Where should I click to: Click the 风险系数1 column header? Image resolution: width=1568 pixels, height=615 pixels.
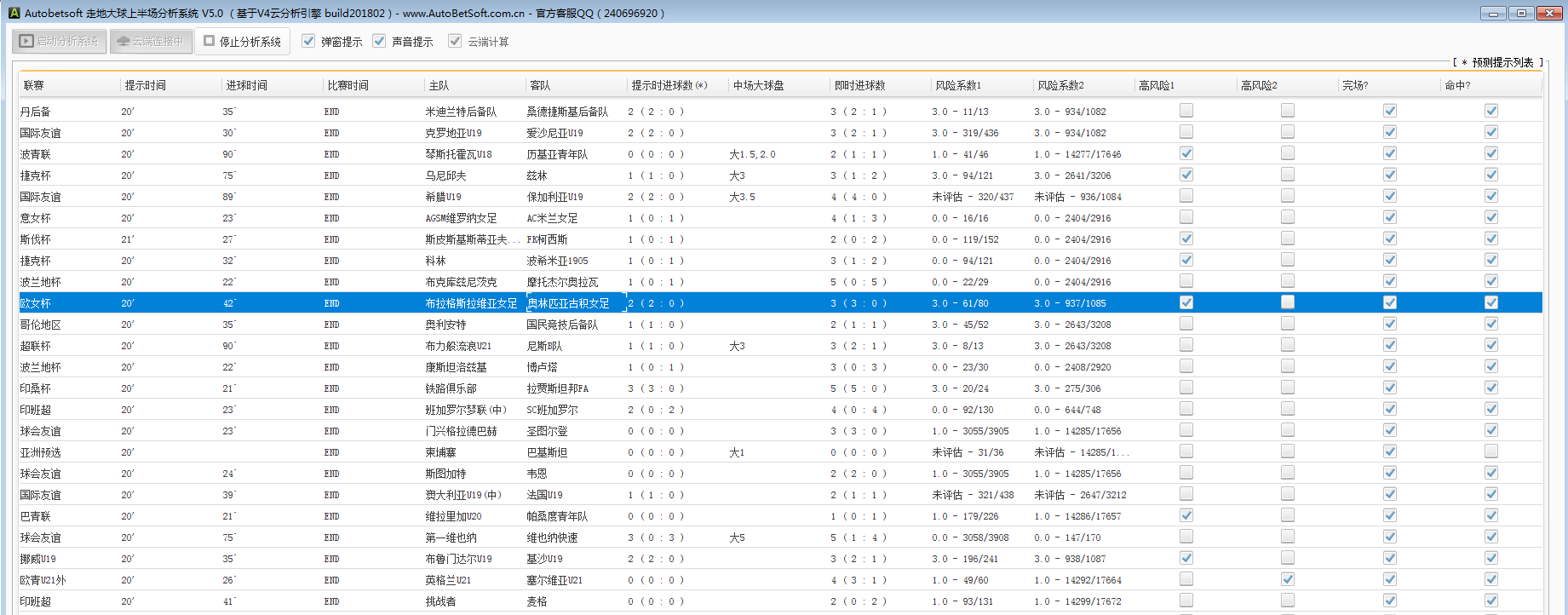point(958,85)
